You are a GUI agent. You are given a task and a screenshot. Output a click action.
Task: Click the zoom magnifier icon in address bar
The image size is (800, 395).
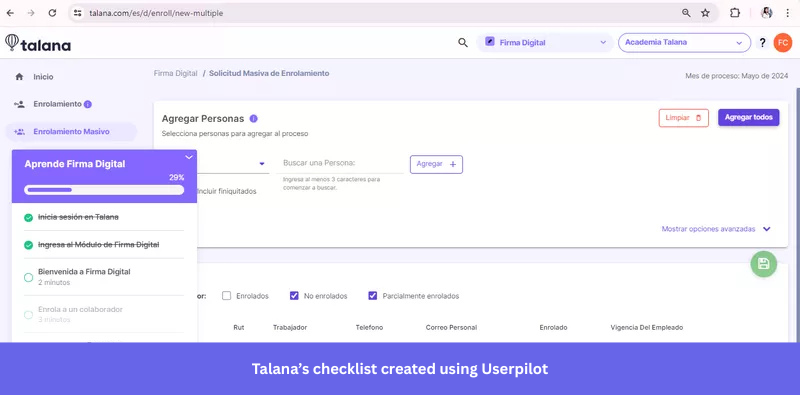(686, 13)
